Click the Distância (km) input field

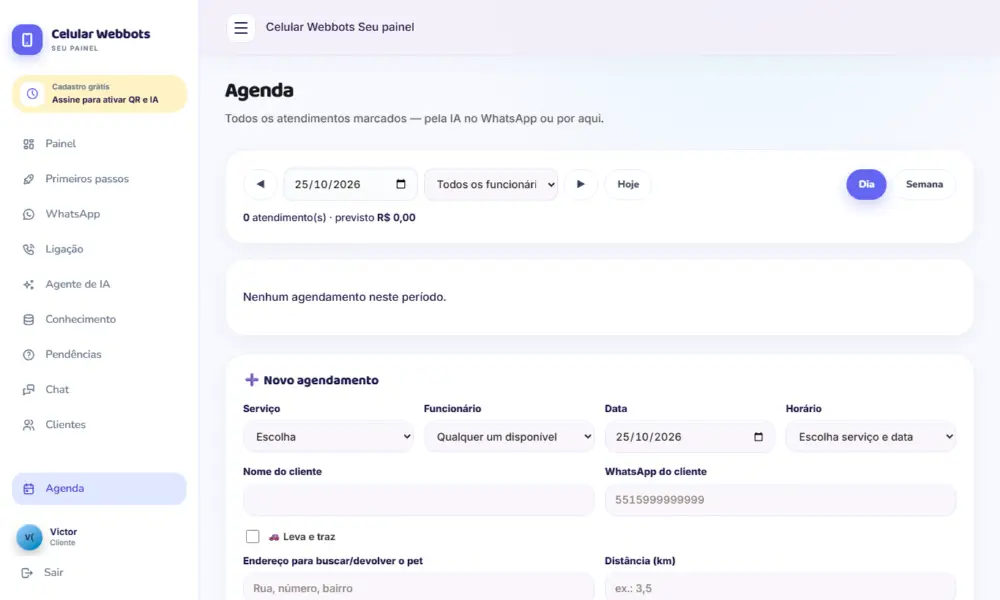point(780,587)
